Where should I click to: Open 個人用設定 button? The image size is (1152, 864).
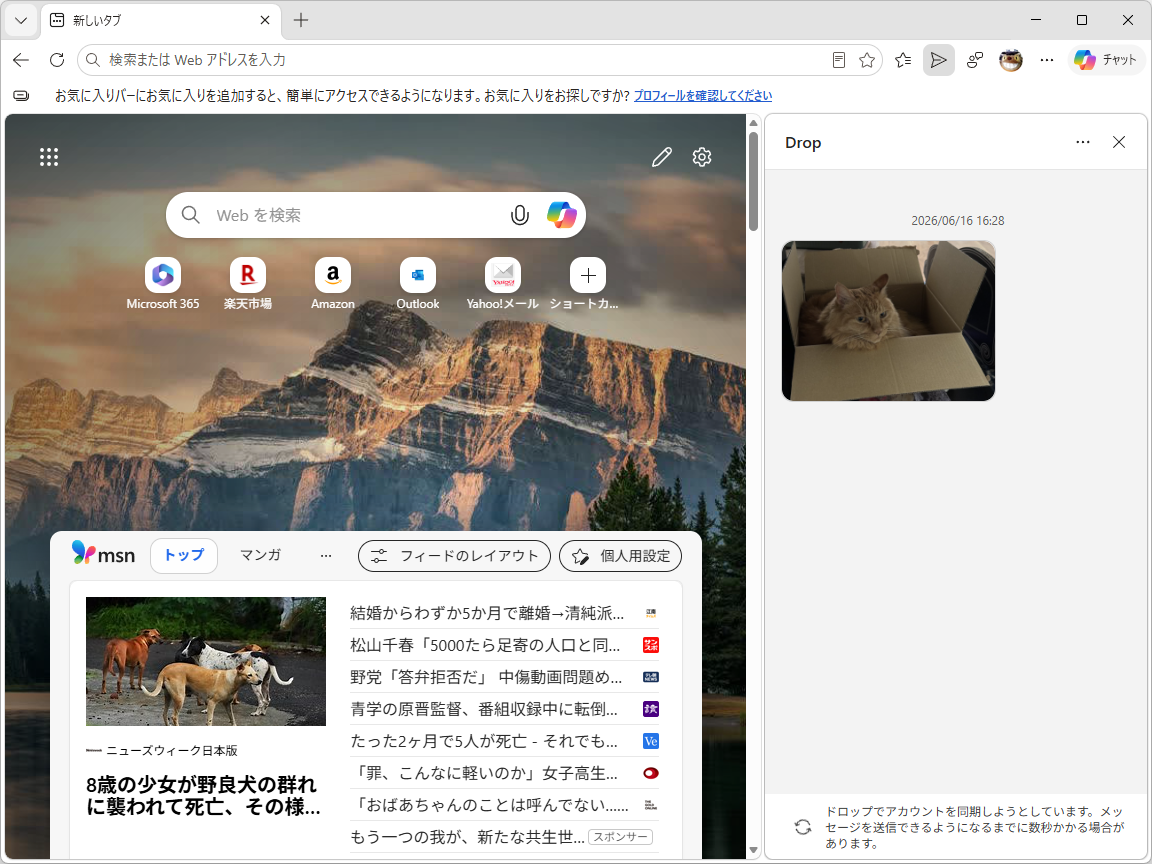[621, 556]
